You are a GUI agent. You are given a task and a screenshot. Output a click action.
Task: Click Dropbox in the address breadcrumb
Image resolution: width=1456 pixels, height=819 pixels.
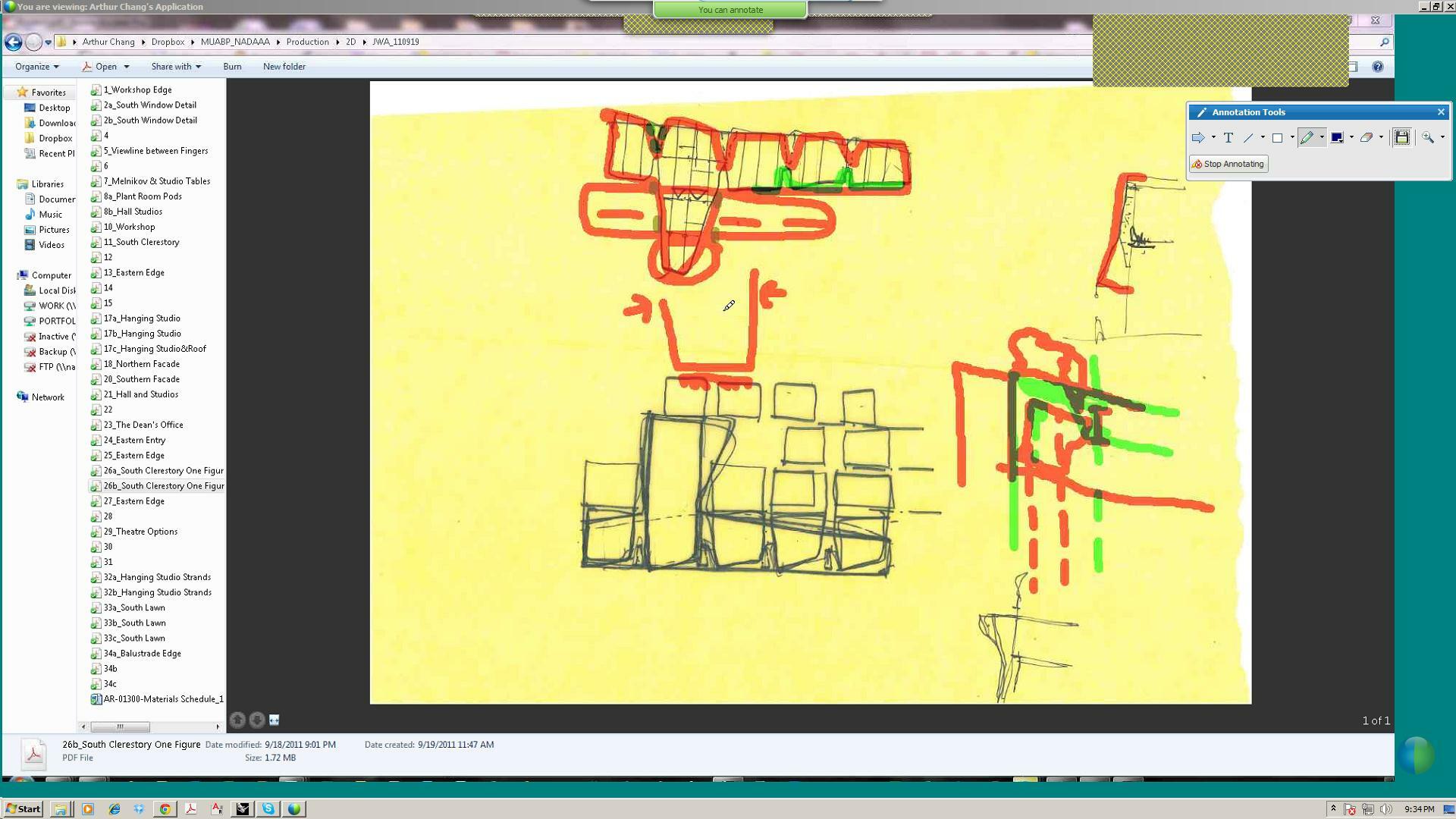click(x=168, y=42)
